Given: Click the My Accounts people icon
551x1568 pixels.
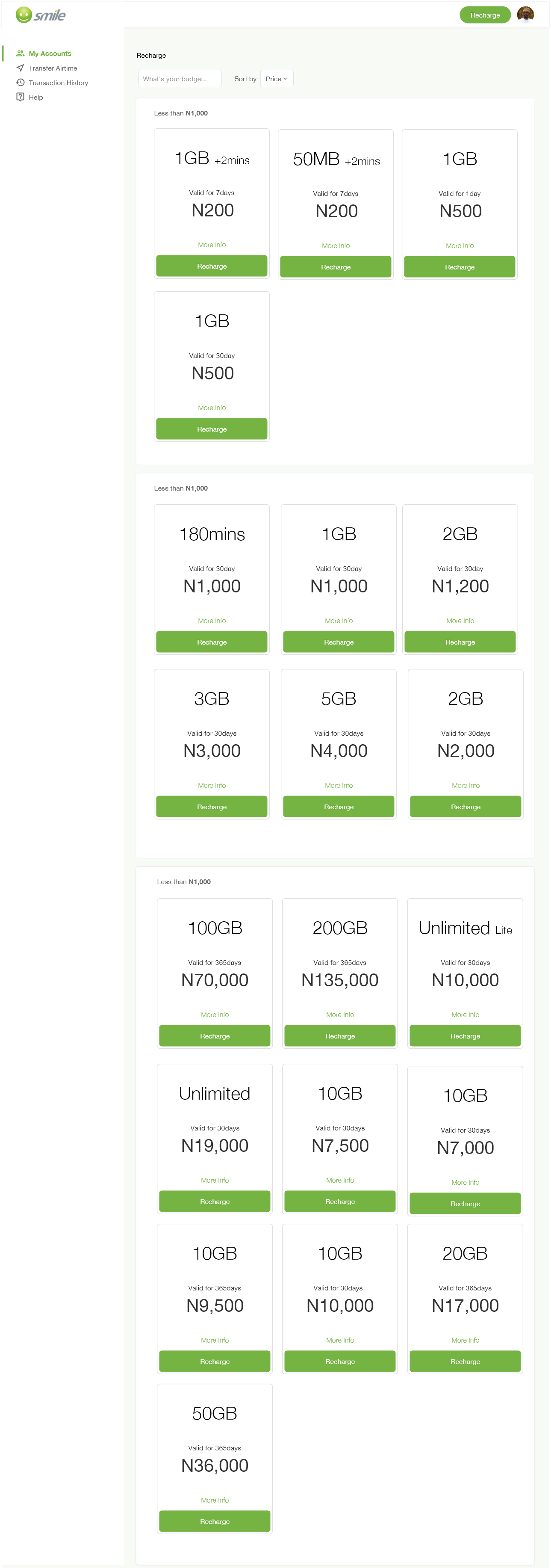Looking at the screenshot, I should 20,53.
